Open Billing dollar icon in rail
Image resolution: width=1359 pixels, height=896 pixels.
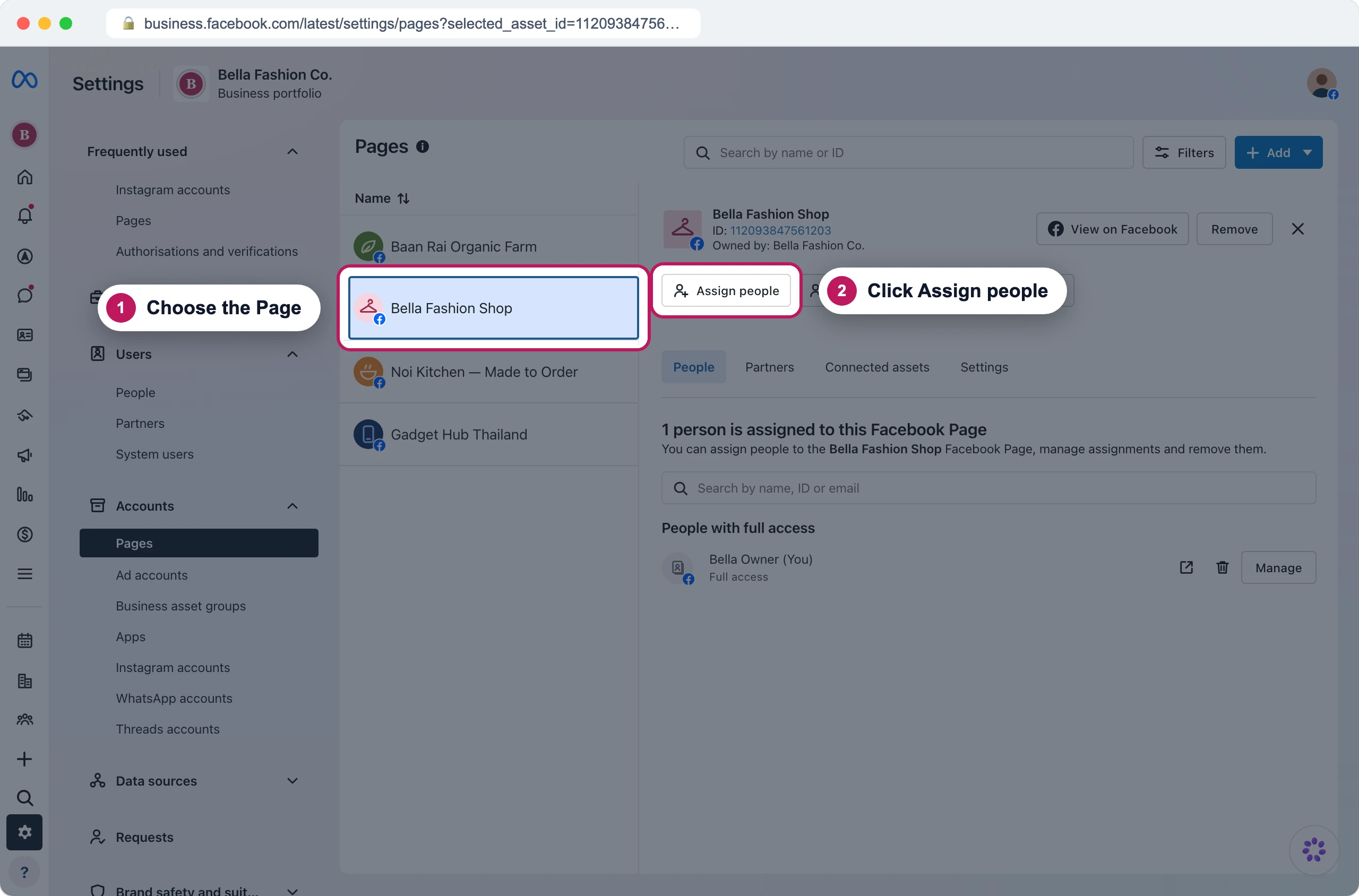[x=24, y=535]
